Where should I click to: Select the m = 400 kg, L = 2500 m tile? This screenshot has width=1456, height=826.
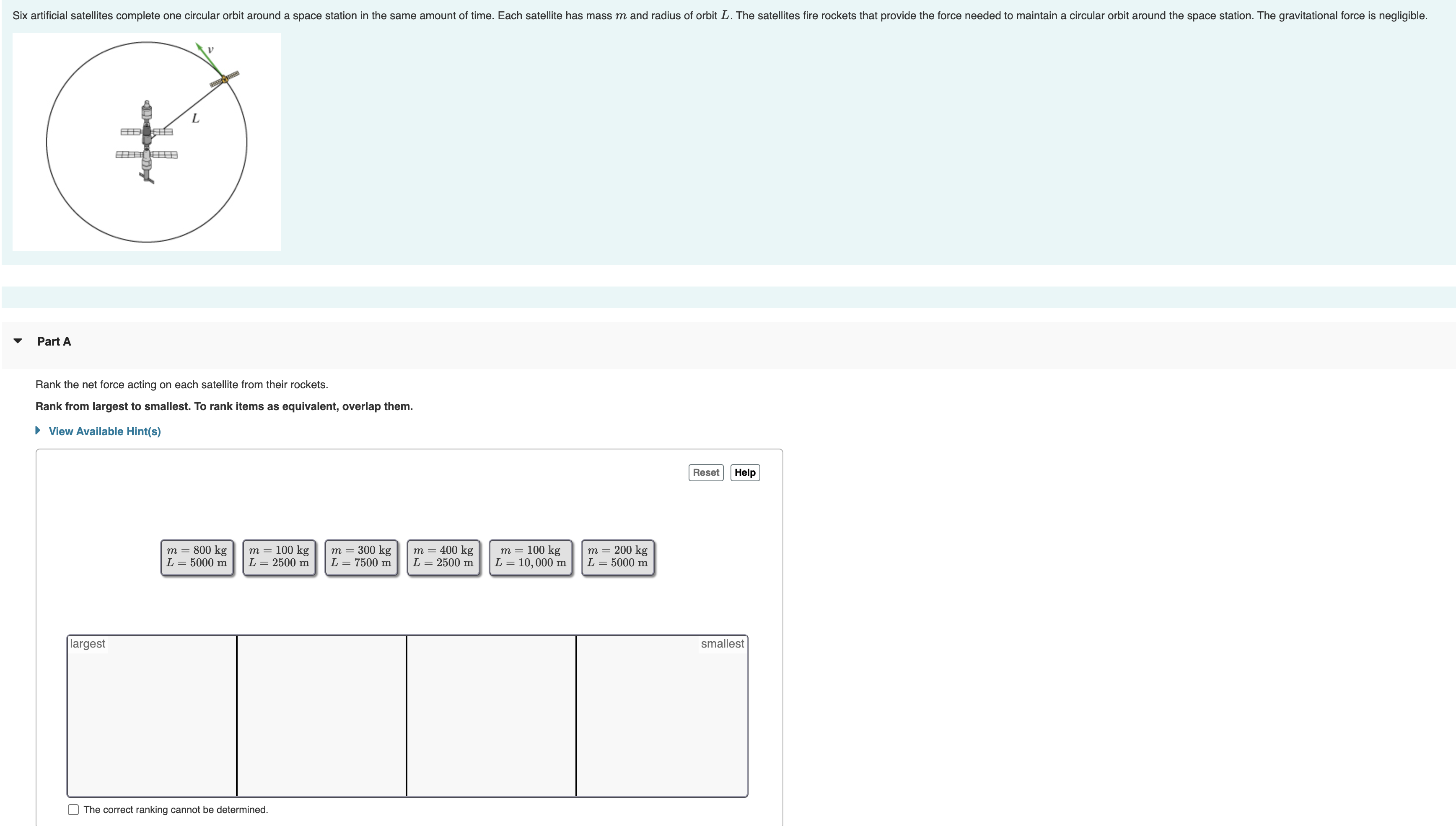point(443,557)
